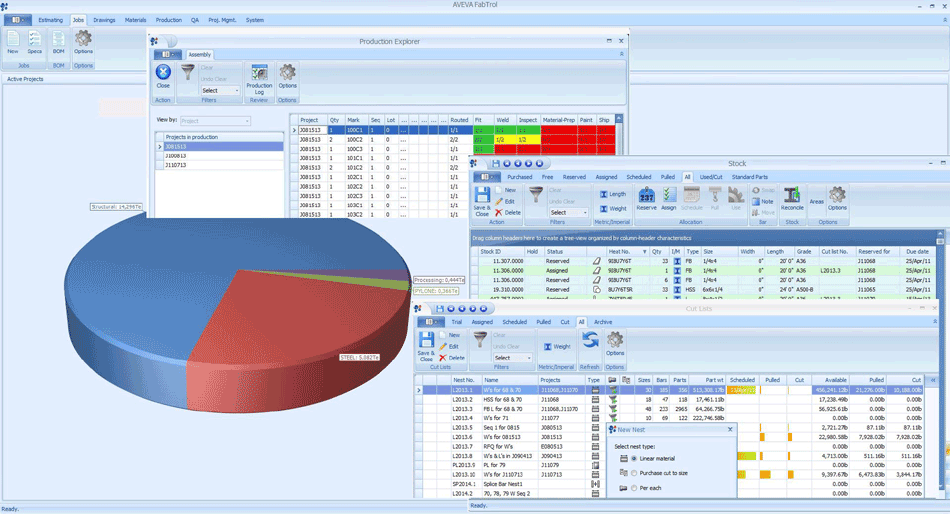Select project J110713 in production list
This screenshot has width=950, height=514.
coord(219,165)
